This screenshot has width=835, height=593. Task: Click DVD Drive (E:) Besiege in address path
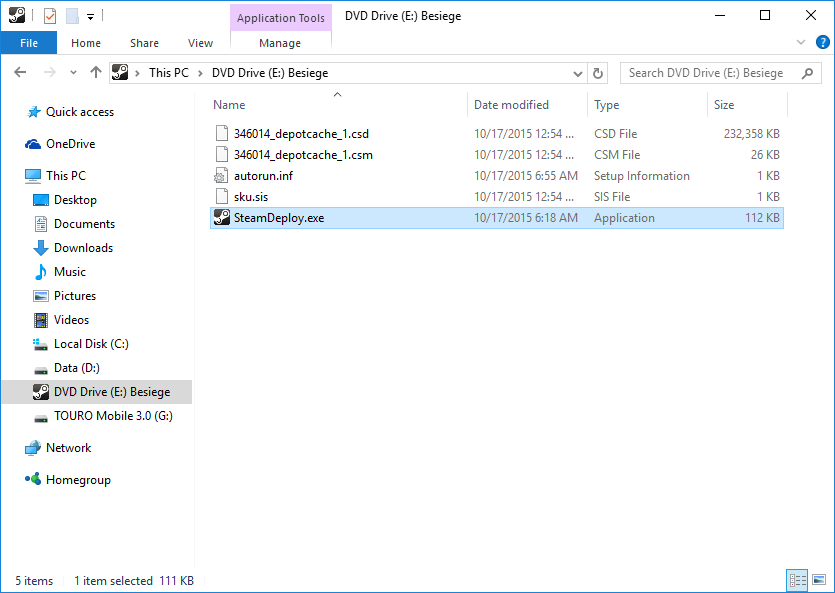coord(270,73)
